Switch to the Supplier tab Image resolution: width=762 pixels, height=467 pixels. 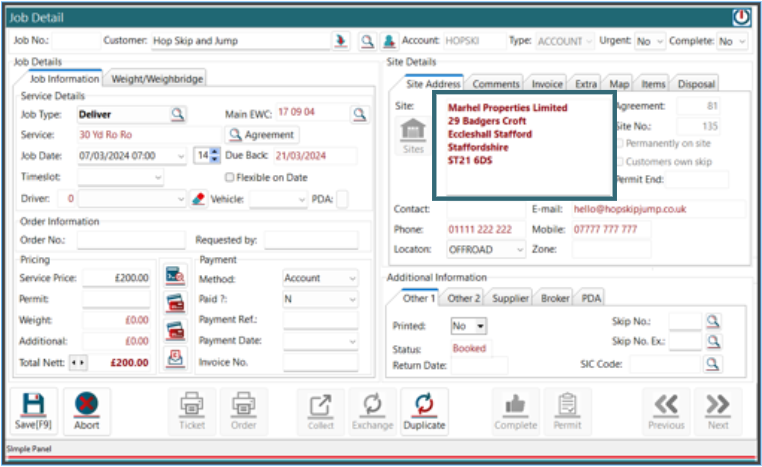(x=510, y=298)
